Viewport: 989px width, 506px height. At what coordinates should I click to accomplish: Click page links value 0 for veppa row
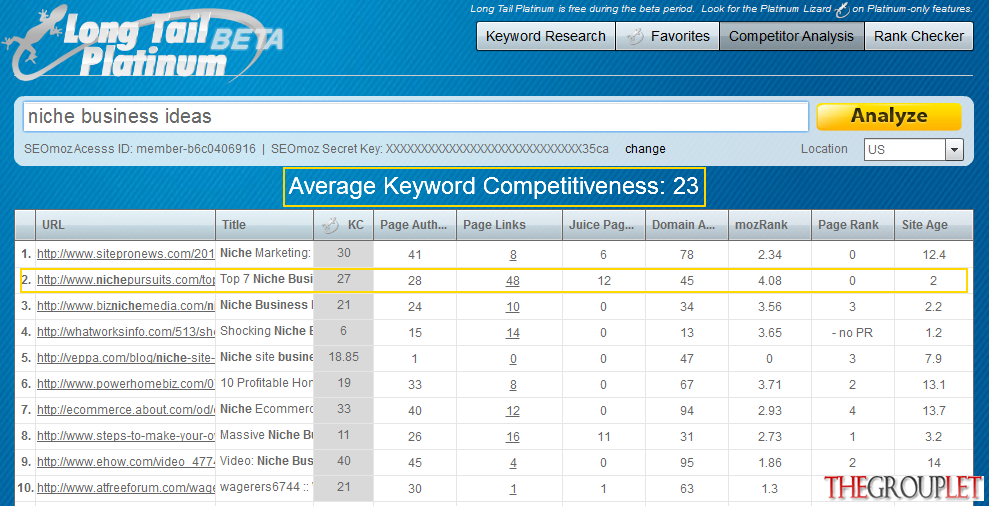click(513, 359)
